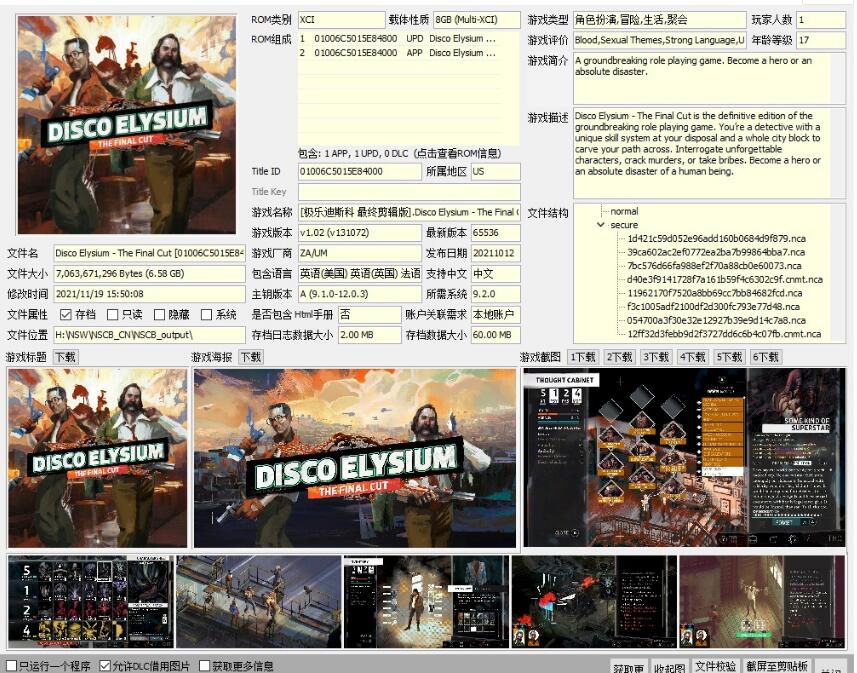The width and height of the screenshot is (857, 673).
Task: Collapse the secure folder in file tree
Action: point(601,225)
